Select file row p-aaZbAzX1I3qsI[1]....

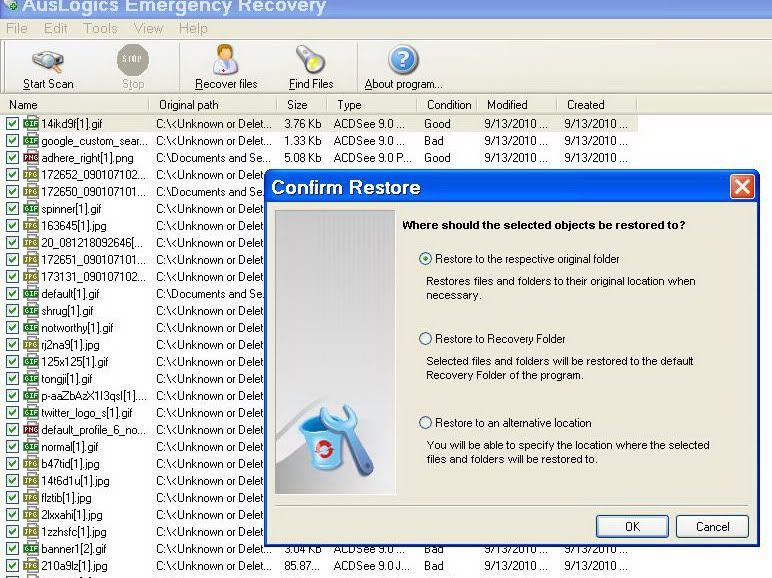tap(94, 396)
